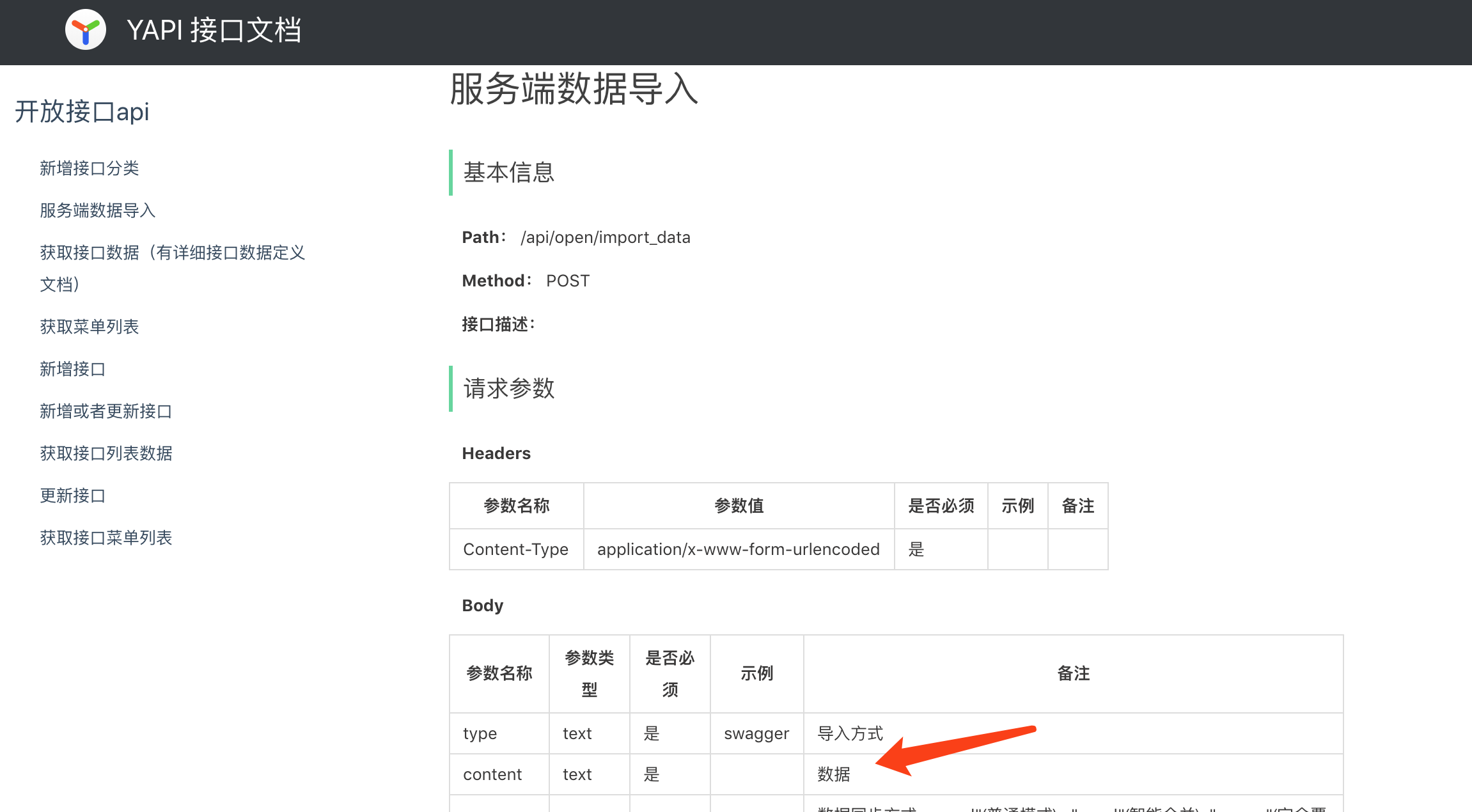Click the 备注 header in Body table
This screenshot has height=812, width=1472.
click(1074, 674)
